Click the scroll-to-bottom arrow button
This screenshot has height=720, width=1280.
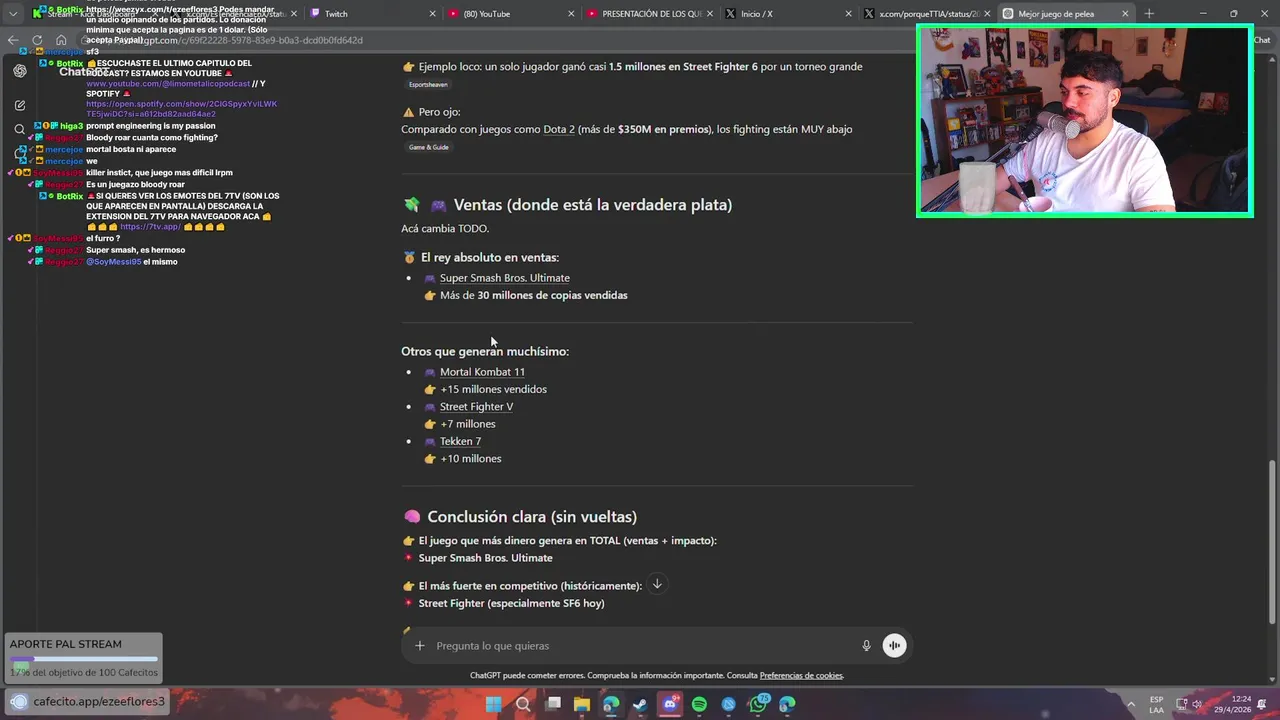click(x=657, y=584)
